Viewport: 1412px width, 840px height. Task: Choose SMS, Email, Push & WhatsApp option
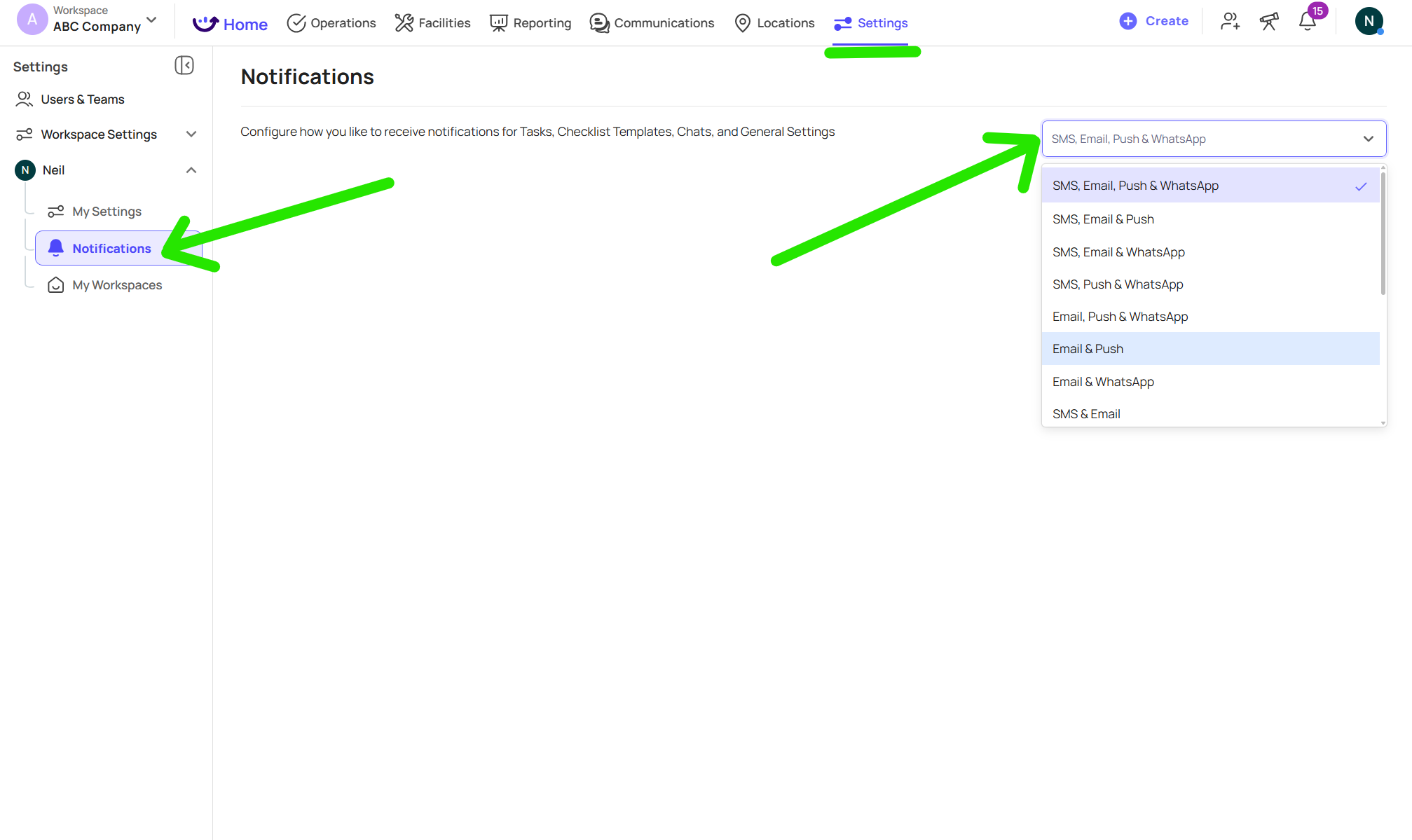(1210, 186)
